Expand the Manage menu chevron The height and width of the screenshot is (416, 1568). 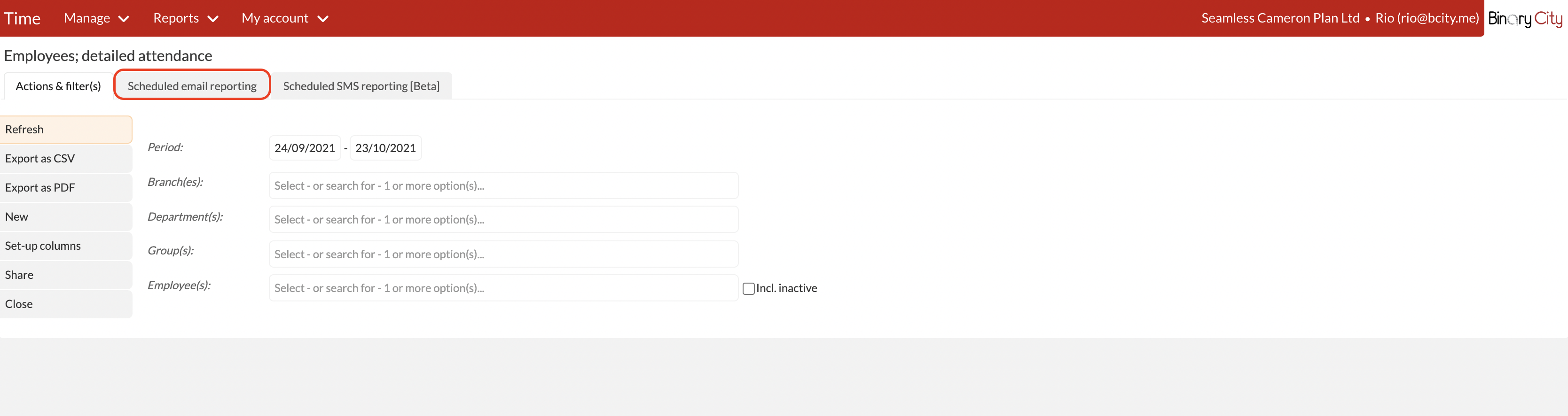pyautogui.click(x=124, y=19)
